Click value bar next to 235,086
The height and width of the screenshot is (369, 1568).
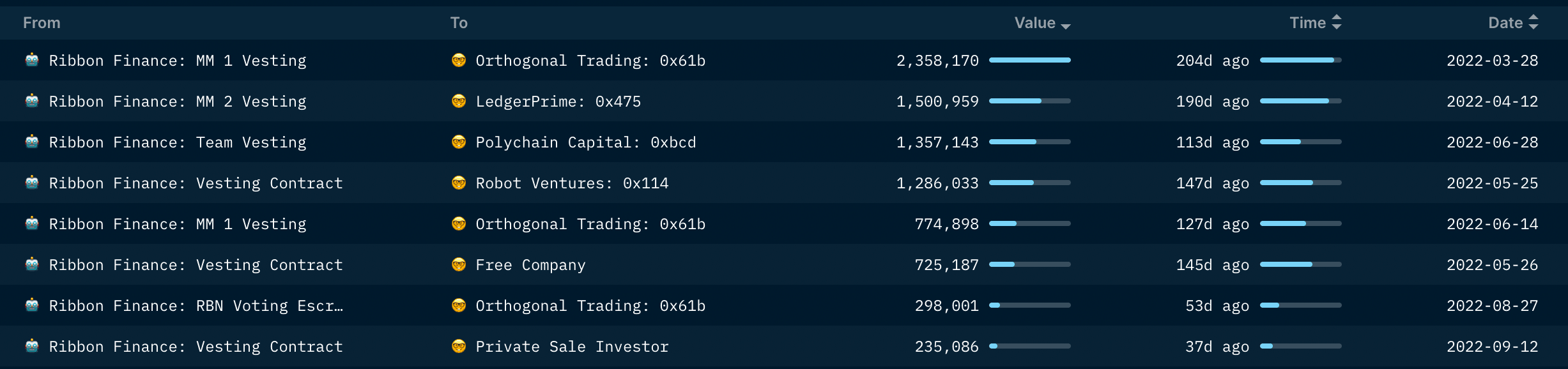[1030, 346]
